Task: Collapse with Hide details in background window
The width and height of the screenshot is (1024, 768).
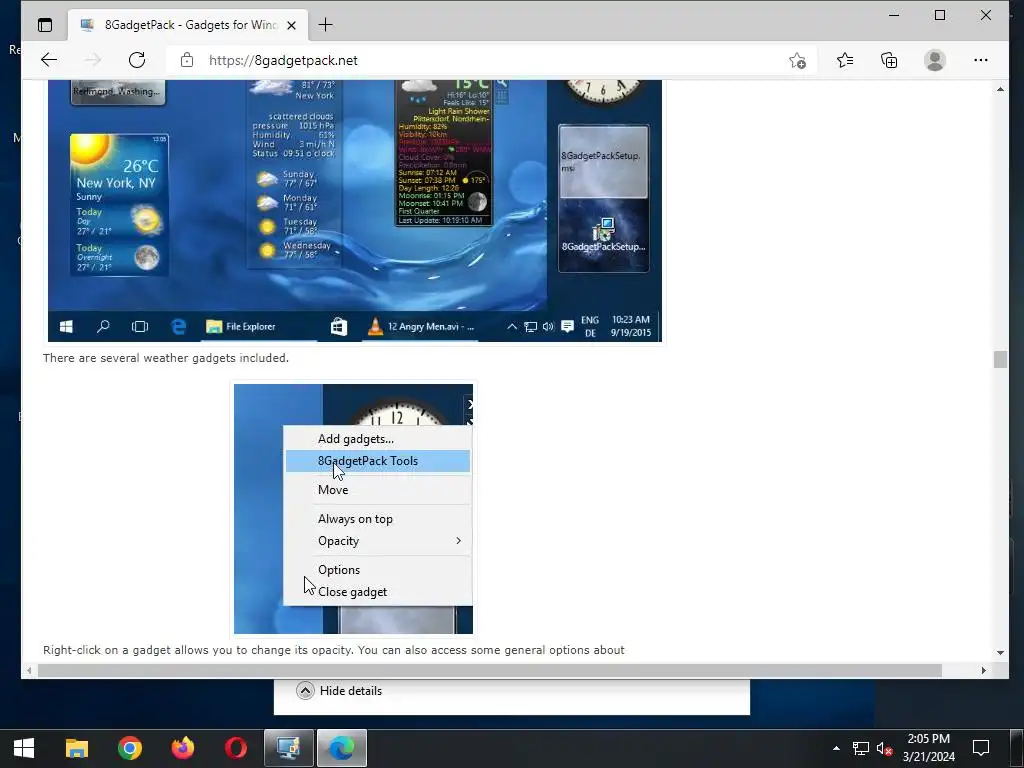Action: pyautogui.click(x=340, y=691)
